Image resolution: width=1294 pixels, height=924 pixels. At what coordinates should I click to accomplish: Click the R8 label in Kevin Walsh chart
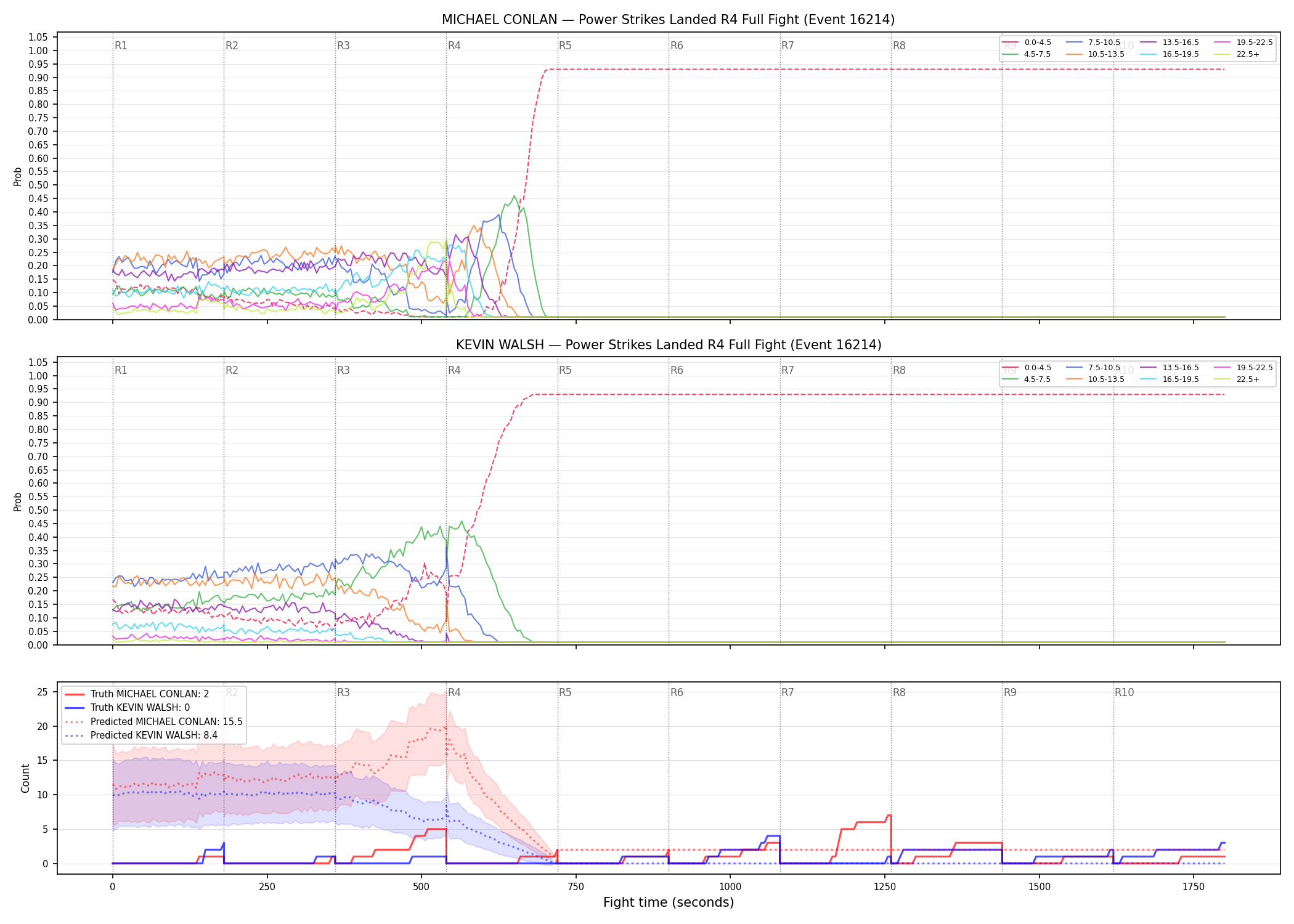(899, 370)
